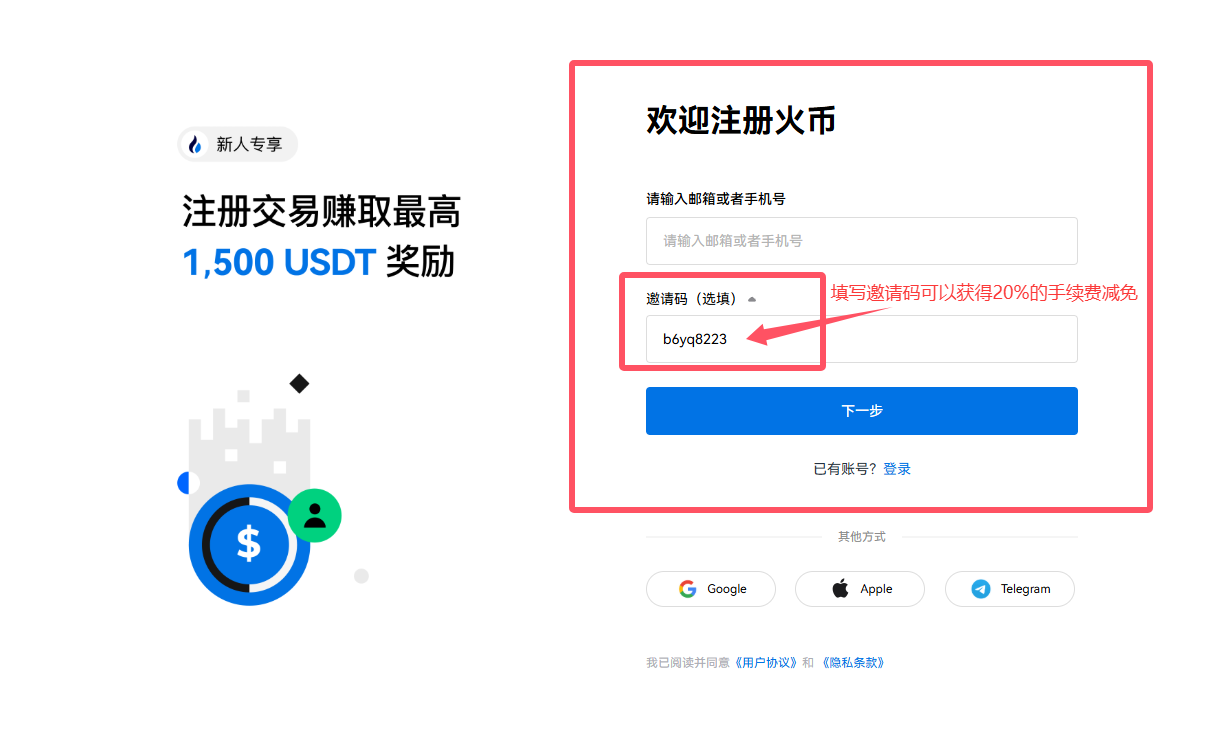Screen dimensions: 1231x737
Task: Click the 新人专享 badge text
Action: [x=249, y=144]
